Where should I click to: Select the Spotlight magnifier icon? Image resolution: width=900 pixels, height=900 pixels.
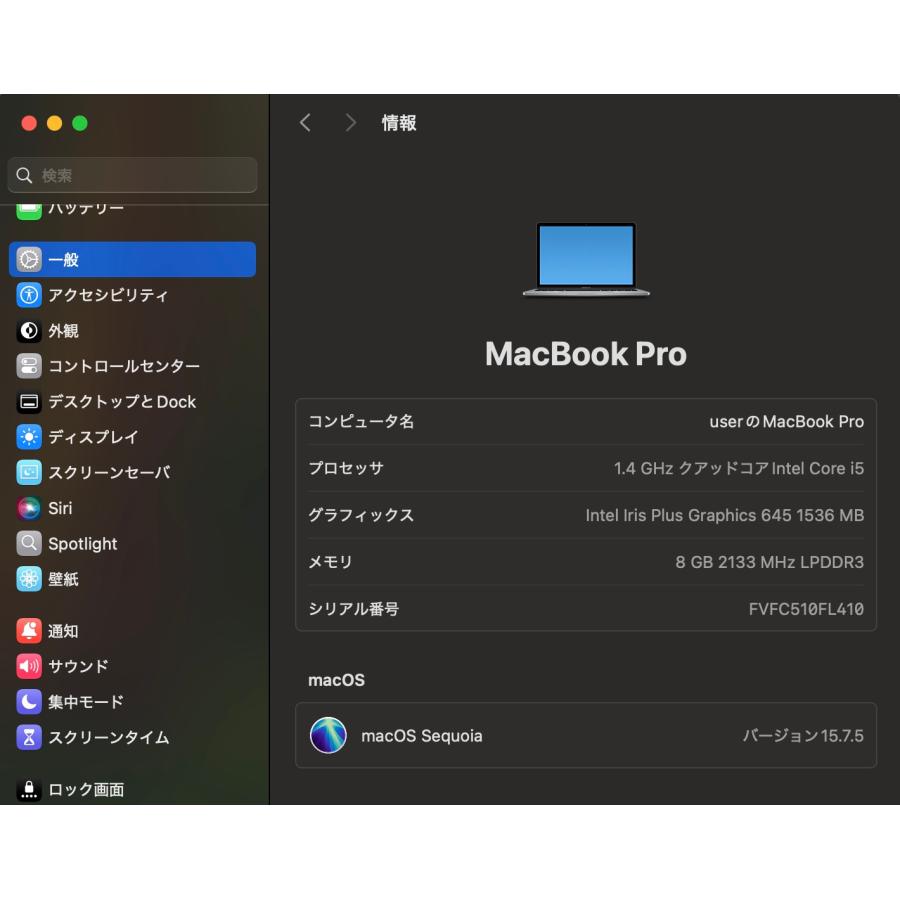coord(29,544)
